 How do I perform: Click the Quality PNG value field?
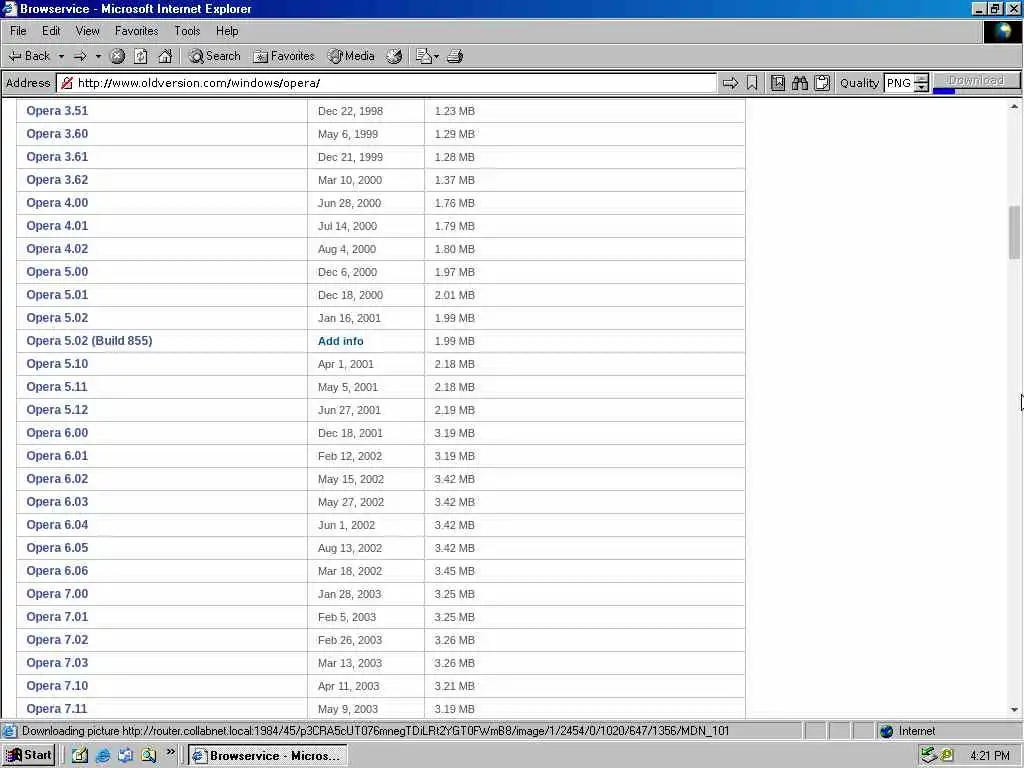pyautogui.click(x=899, y=83)
